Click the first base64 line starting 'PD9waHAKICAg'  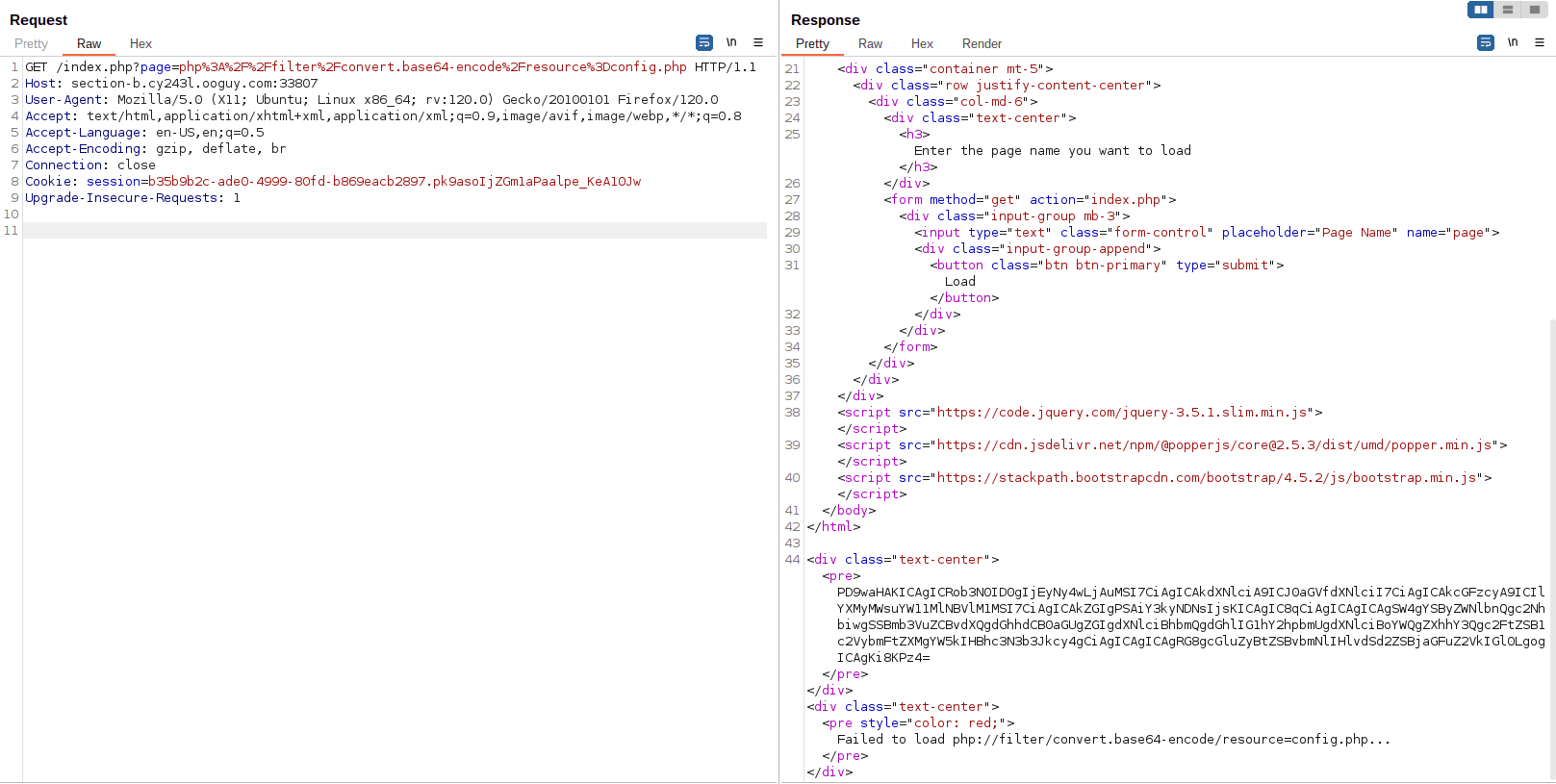[1191, 593]
